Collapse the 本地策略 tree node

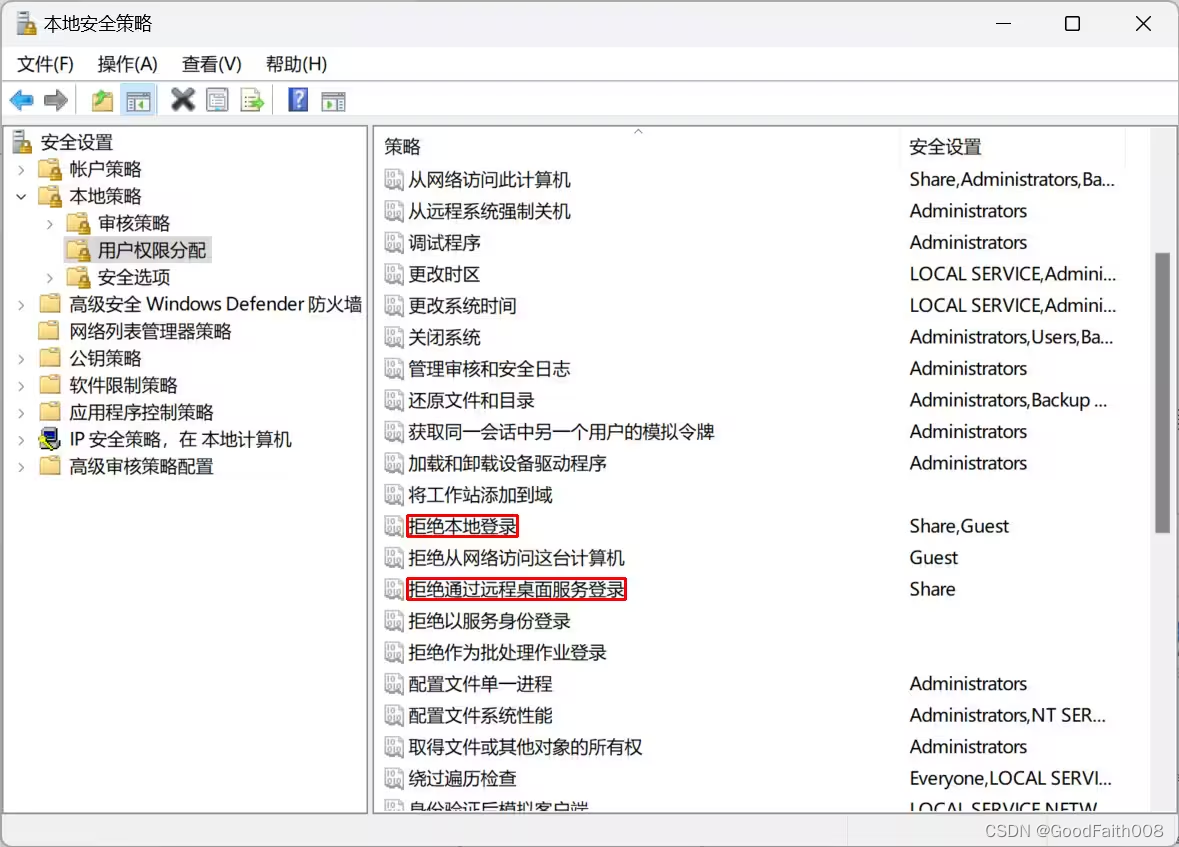21,197
